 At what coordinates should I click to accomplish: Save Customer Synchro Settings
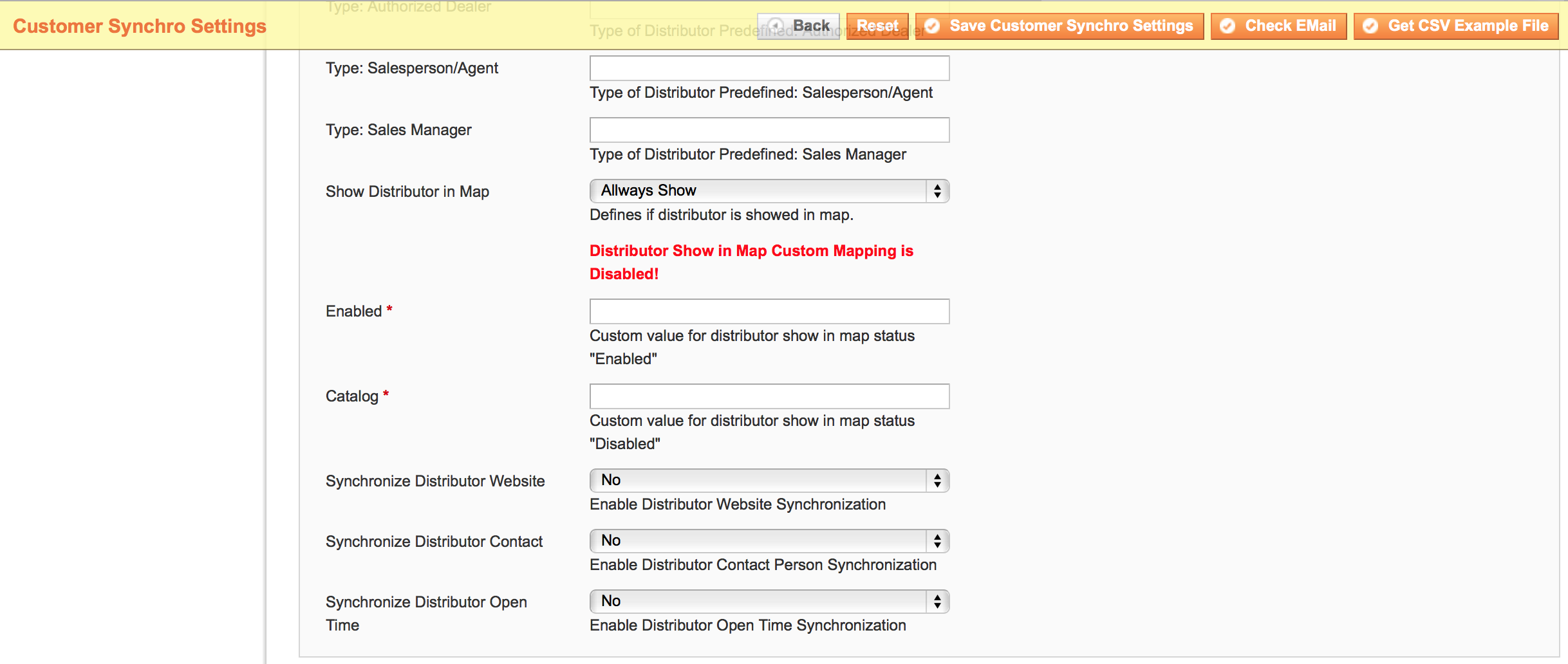pyautogui.click(x=1059, y=26)
